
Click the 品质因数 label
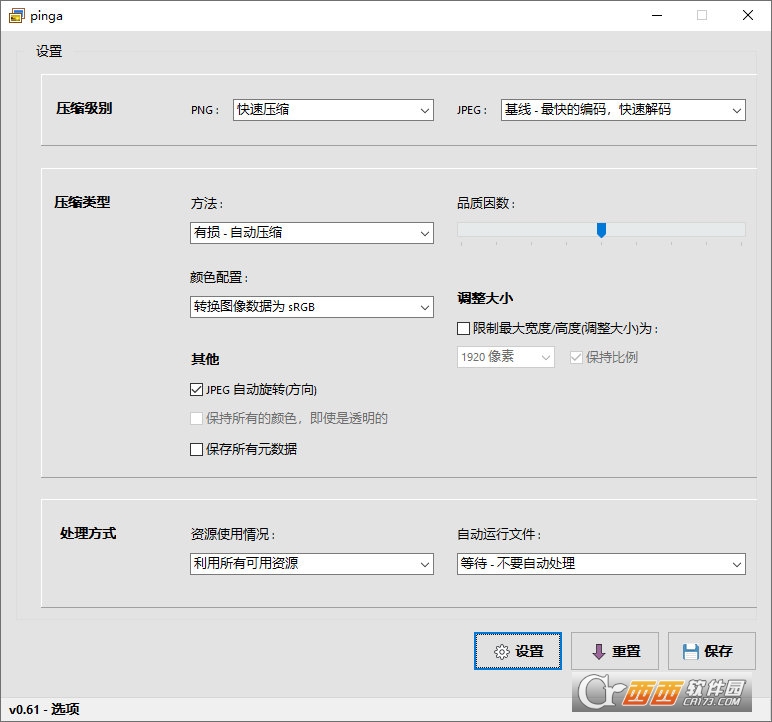point(486,203)
